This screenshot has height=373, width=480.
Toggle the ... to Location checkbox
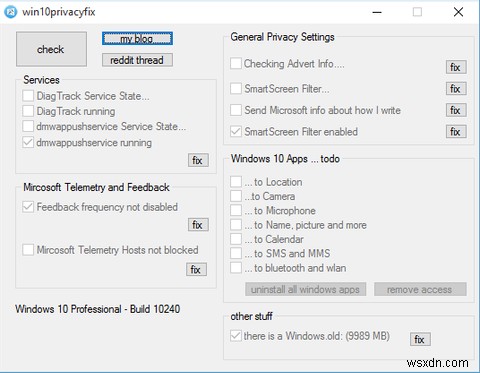[x=236, y=182]
